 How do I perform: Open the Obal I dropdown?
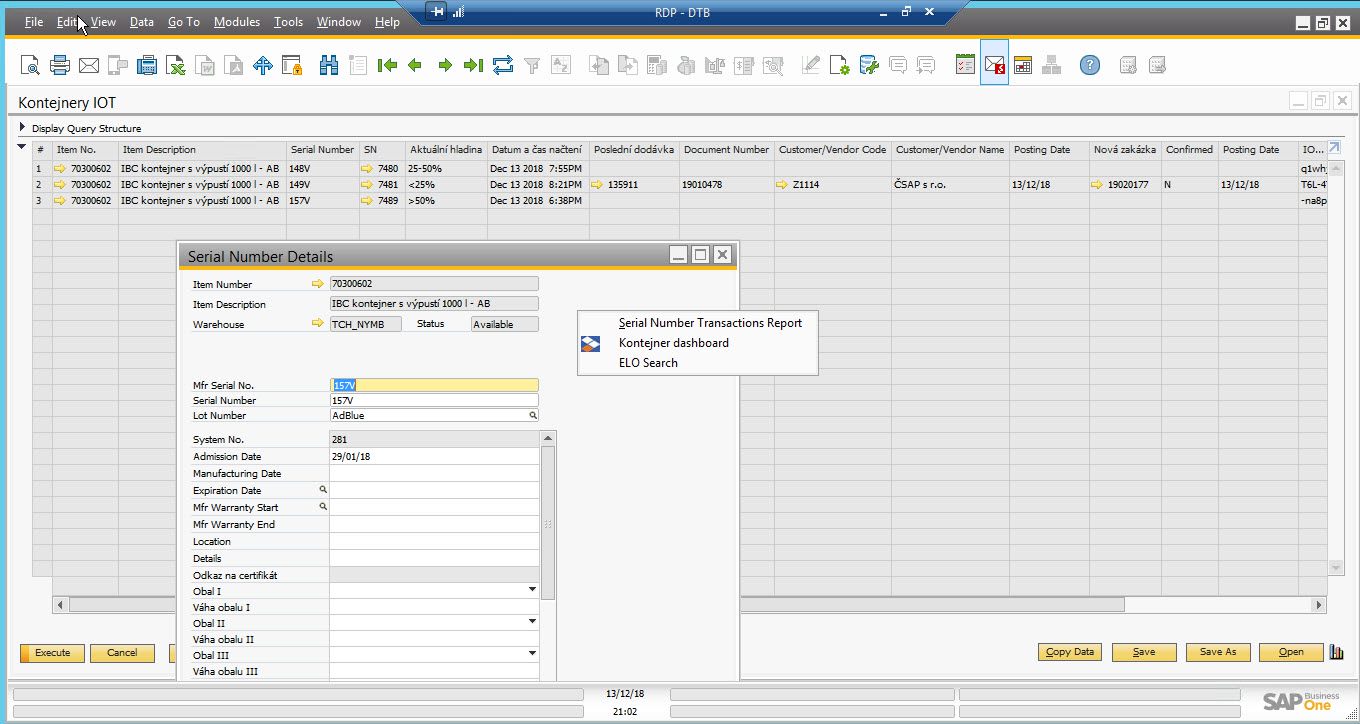click(x=533, y=590)
